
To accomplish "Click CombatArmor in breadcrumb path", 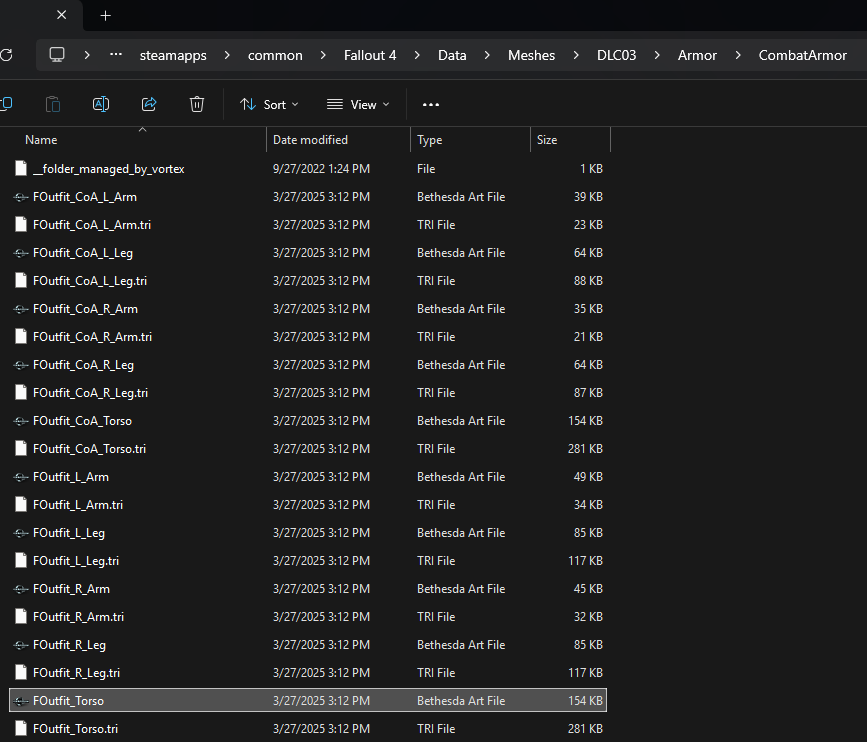I will 802,55.
